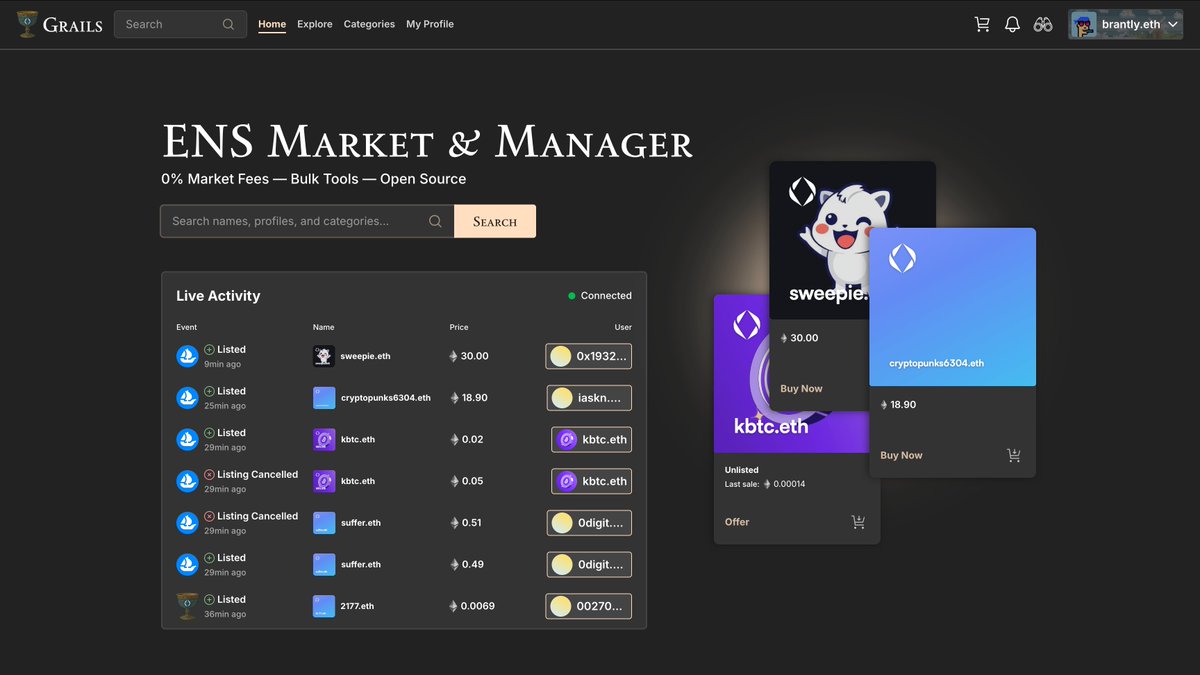Click the Search button
1200x675 pixels.
(x=495, y=221)
